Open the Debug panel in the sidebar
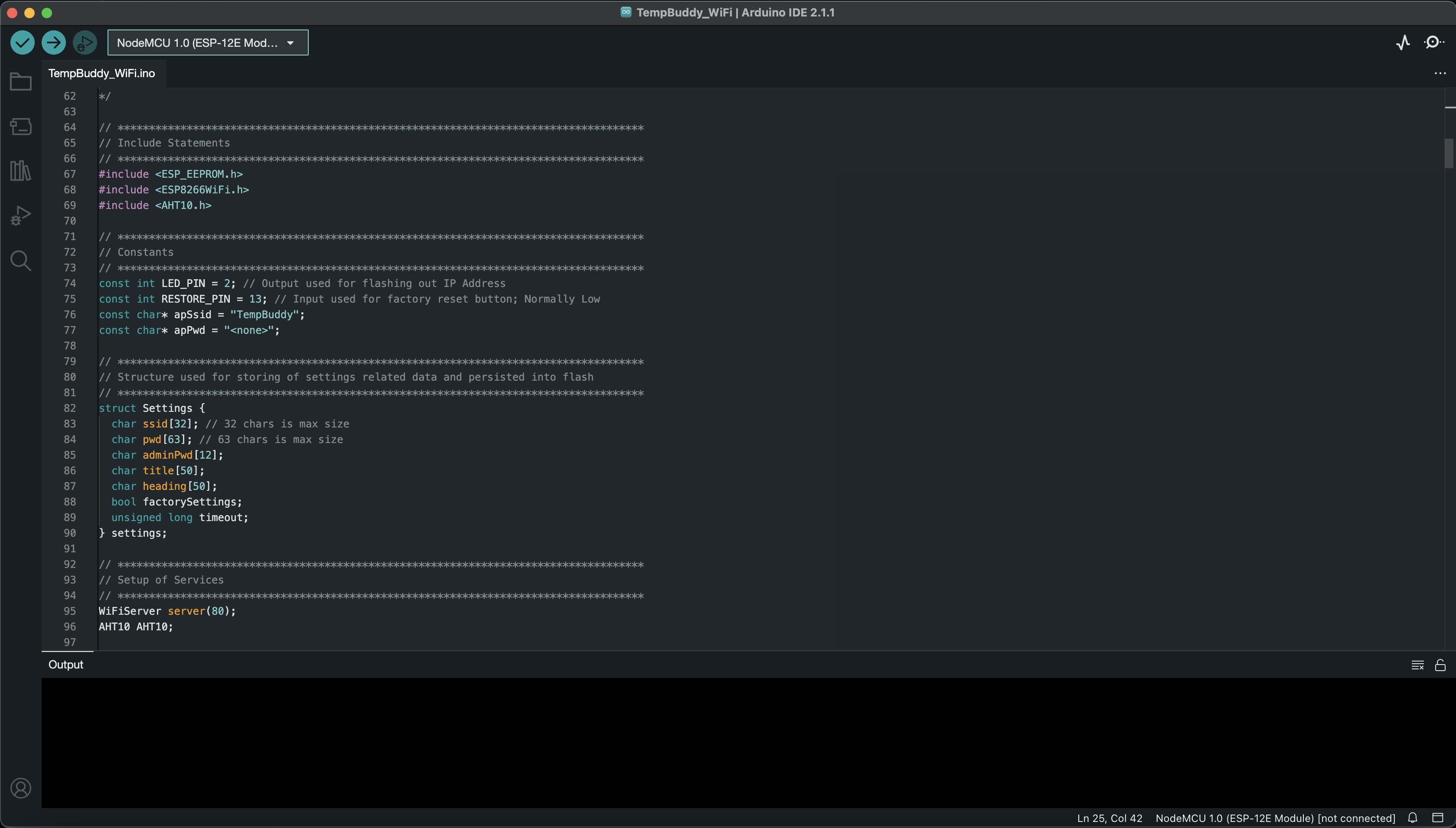The image size is (1456, 828). point(21,215)
